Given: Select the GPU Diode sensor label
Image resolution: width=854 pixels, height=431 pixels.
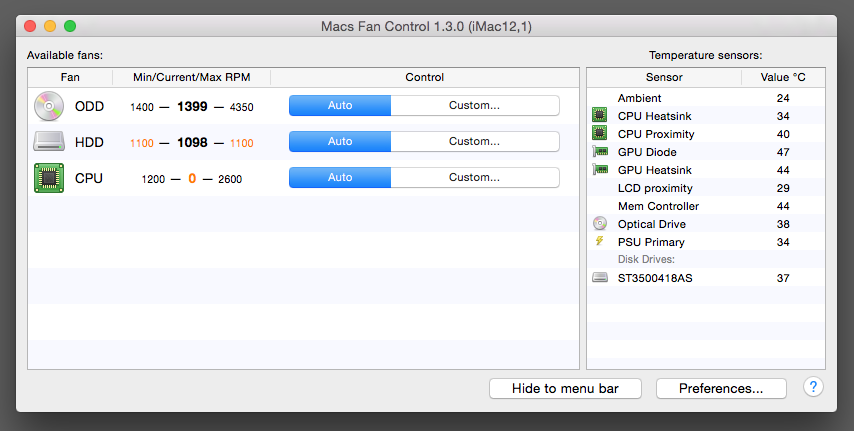Looking at the screenshot, I should (x=647, y=152).
